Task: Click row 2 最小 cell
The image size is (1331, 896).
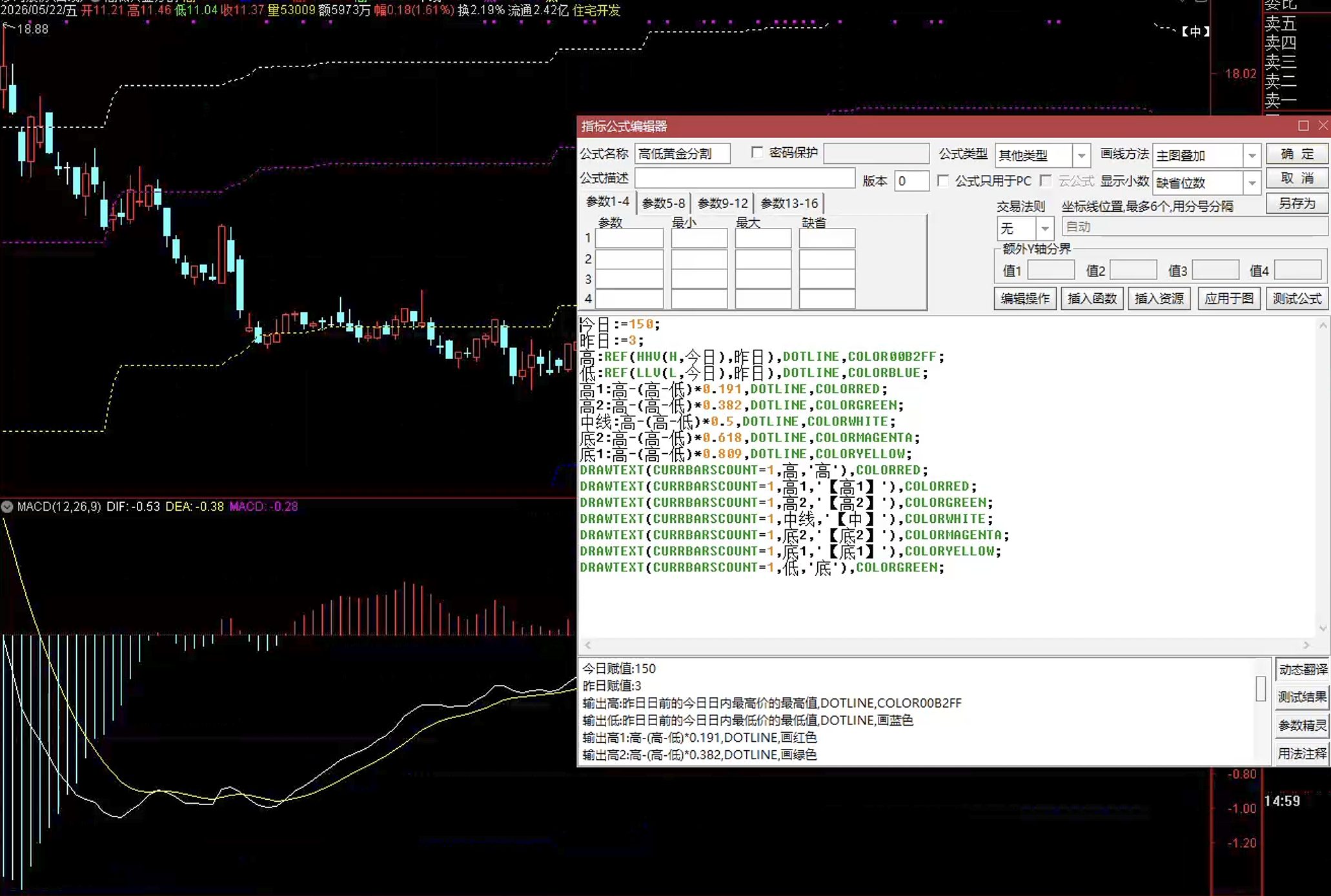Action: 699,259
